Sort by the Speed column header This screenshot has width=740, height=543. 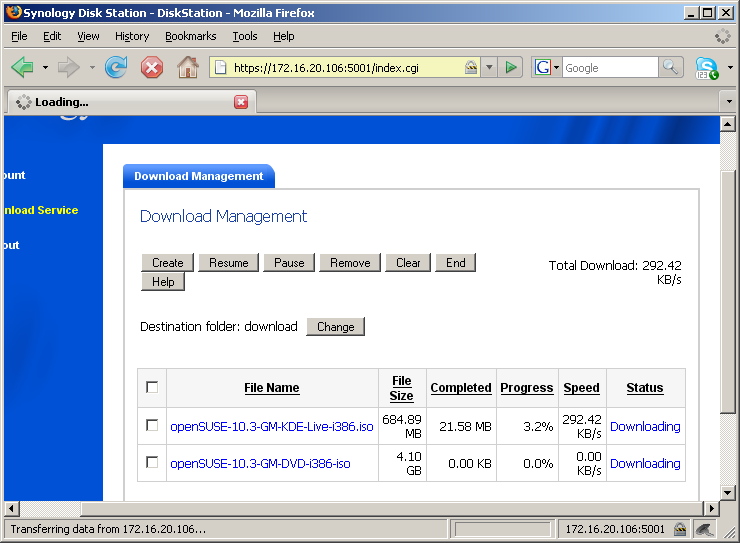581,388
